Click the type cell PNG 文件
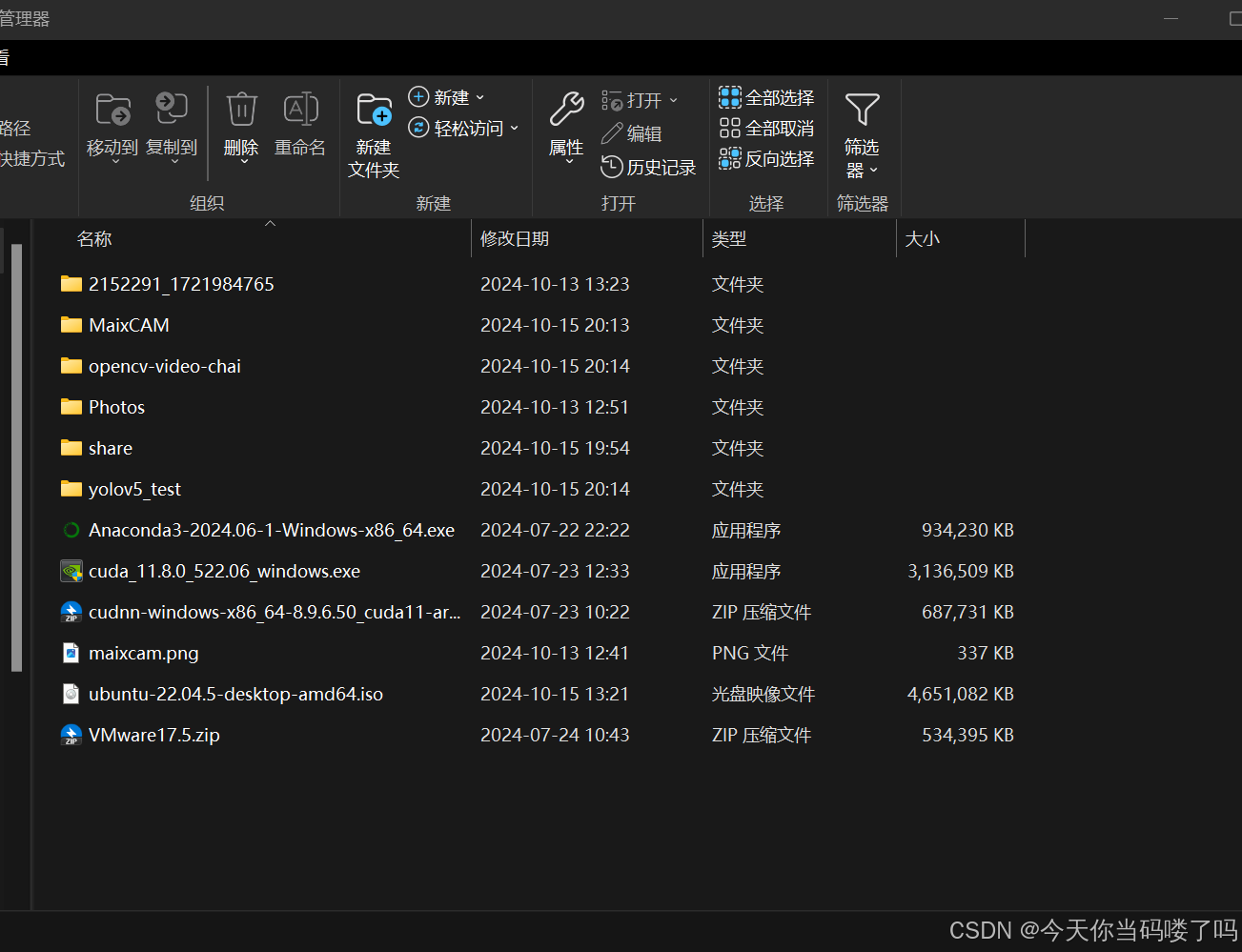1242x952 pixels. point(750,653)
